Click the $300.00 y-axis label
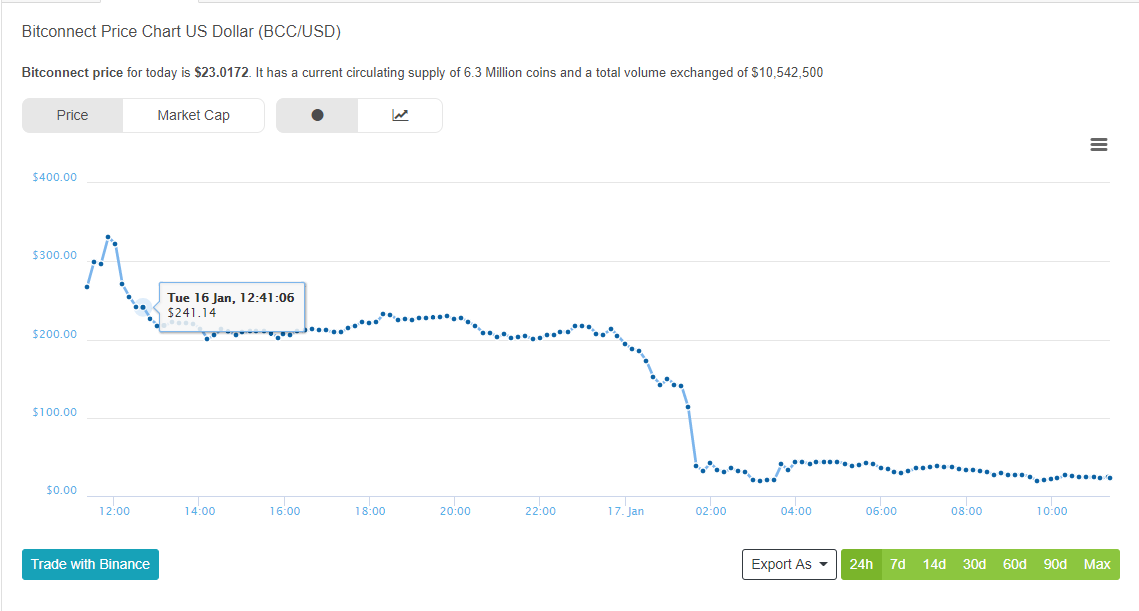Viewport: 1139px width, 611px height. [54, 256]
